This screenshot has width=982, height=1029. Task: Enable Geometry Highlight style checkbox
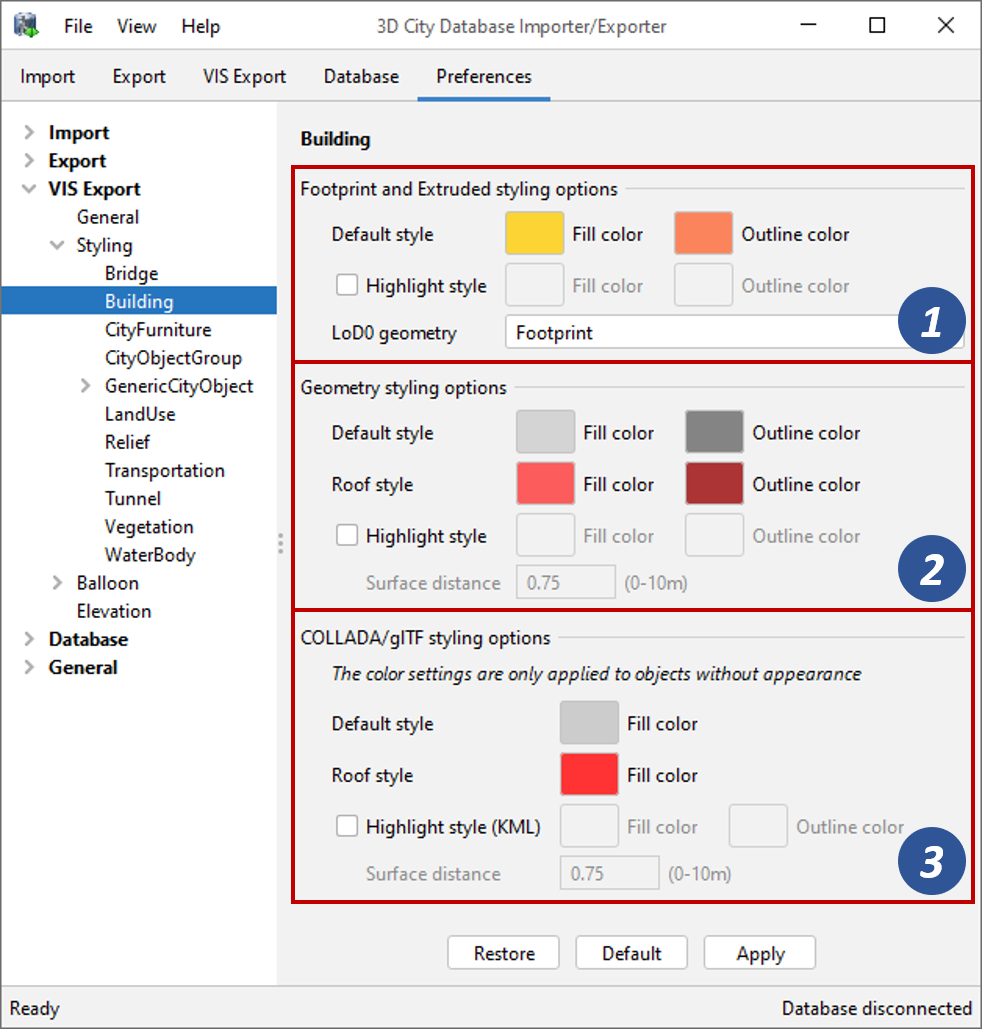[x=347, y=536]
